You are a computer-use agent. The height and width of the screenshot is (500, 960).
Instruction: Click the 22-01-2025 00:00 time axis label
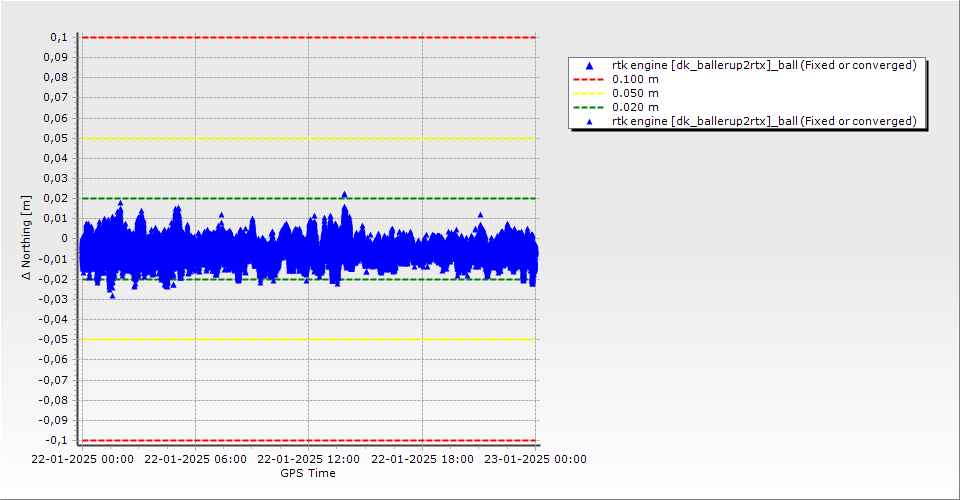pyautogui.click(x=83, y=459)
